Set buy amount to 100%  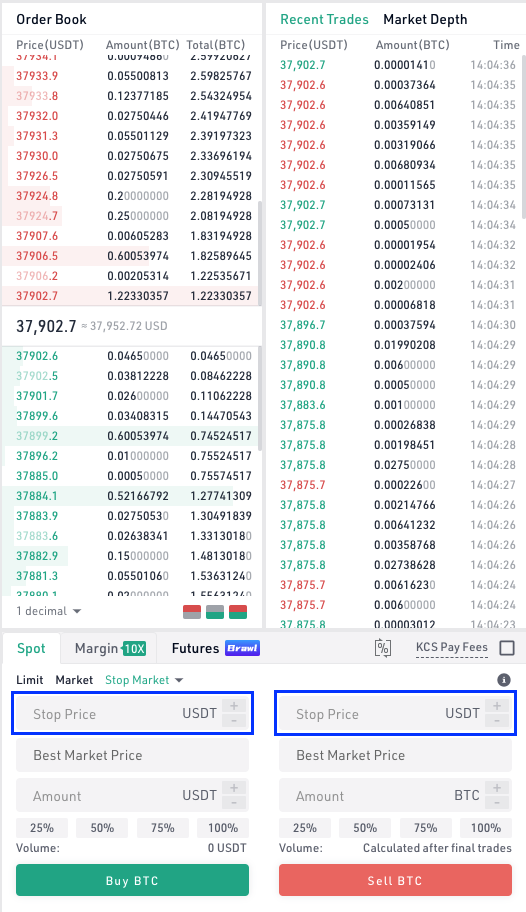[223, 828]
